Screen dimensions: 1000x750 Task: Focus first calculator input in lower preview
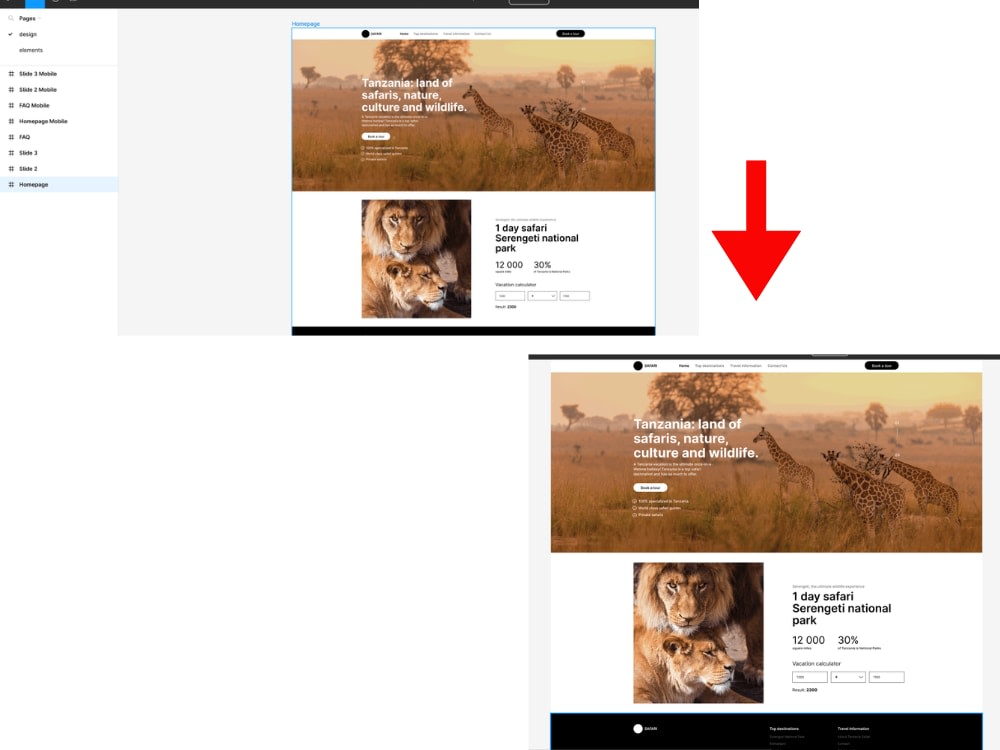tap(810, 677)
